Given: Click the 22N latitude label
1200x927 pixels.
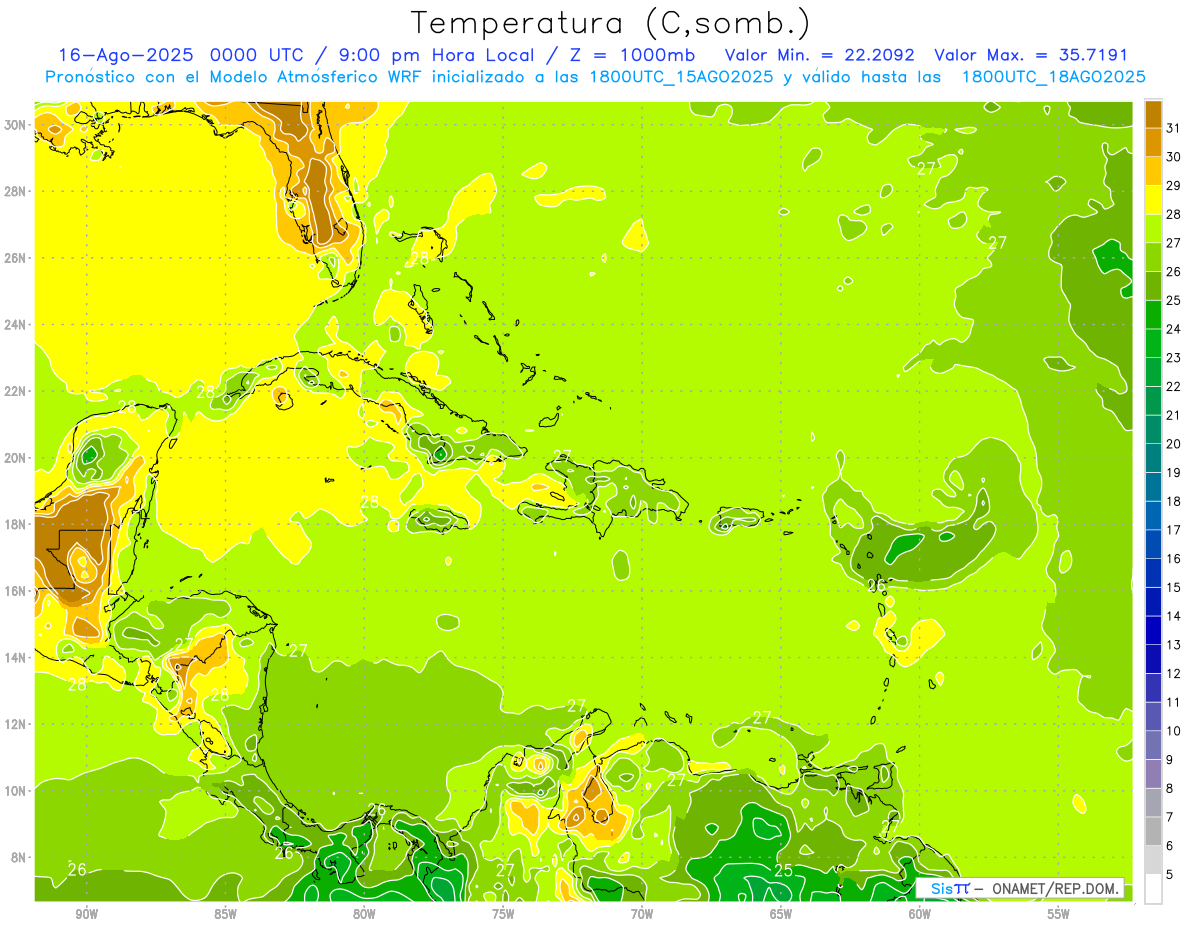Looking at the screenshot, I should click(x=16, y=391).
